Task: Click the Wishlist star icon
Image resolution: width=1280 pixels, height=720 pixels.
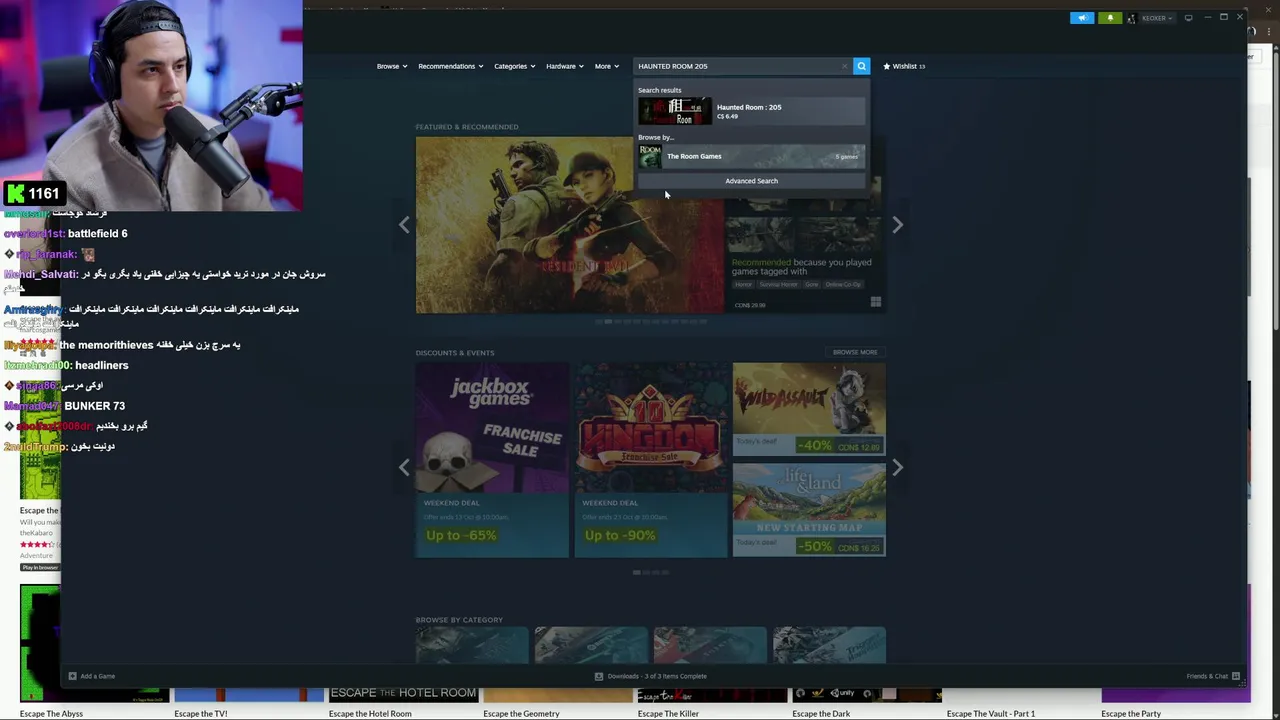Action: 886,66
